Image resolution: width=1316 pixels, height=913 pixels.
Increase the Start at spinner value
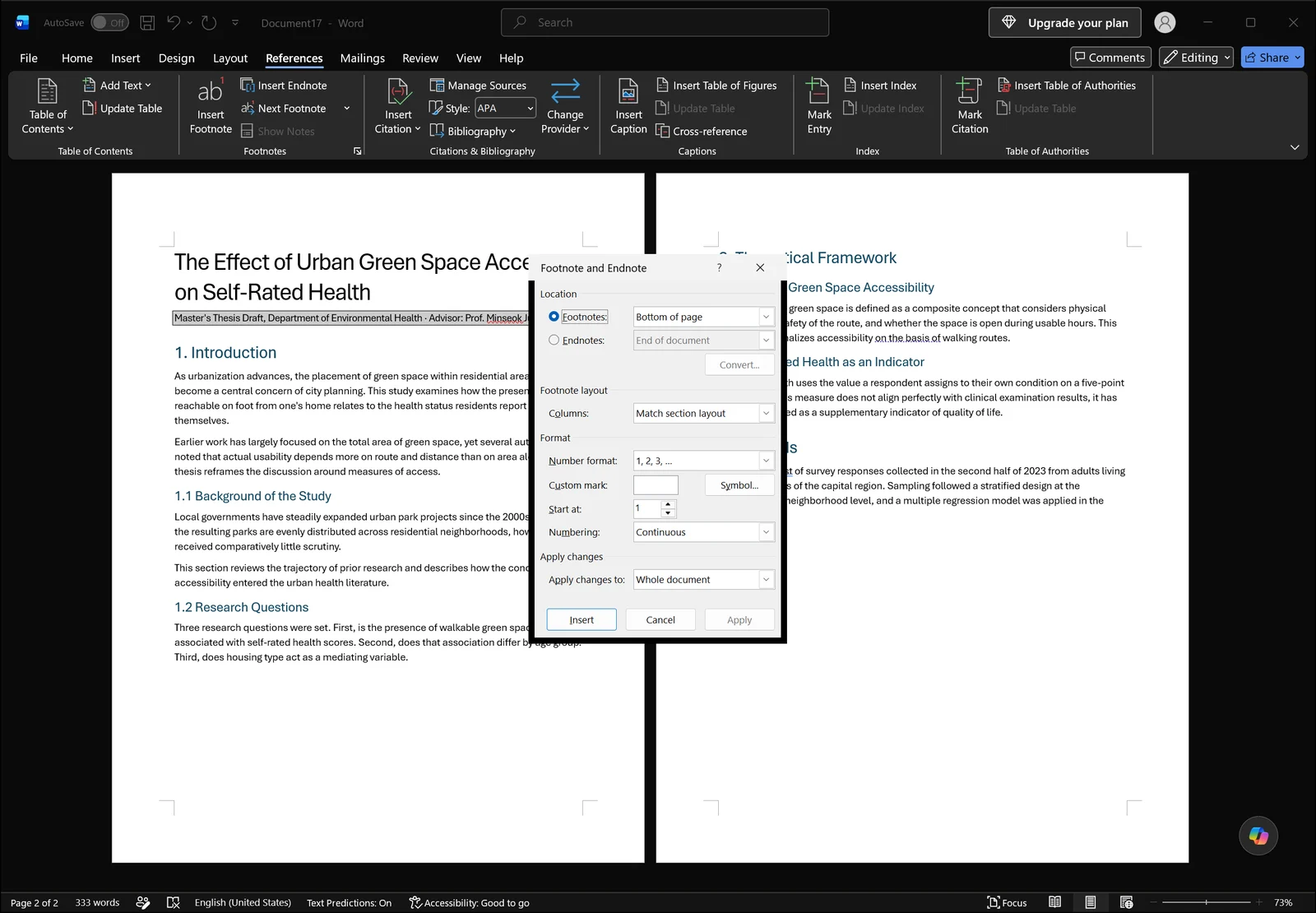[668, 504]
